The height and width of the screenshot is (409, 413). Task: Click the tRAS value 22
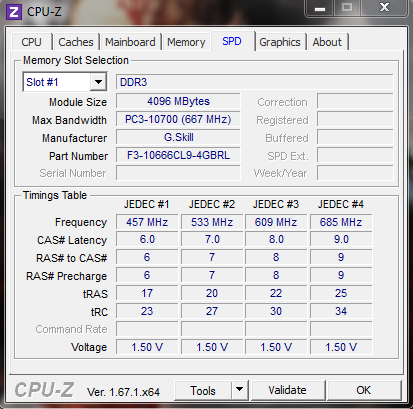tap(276, 293)
